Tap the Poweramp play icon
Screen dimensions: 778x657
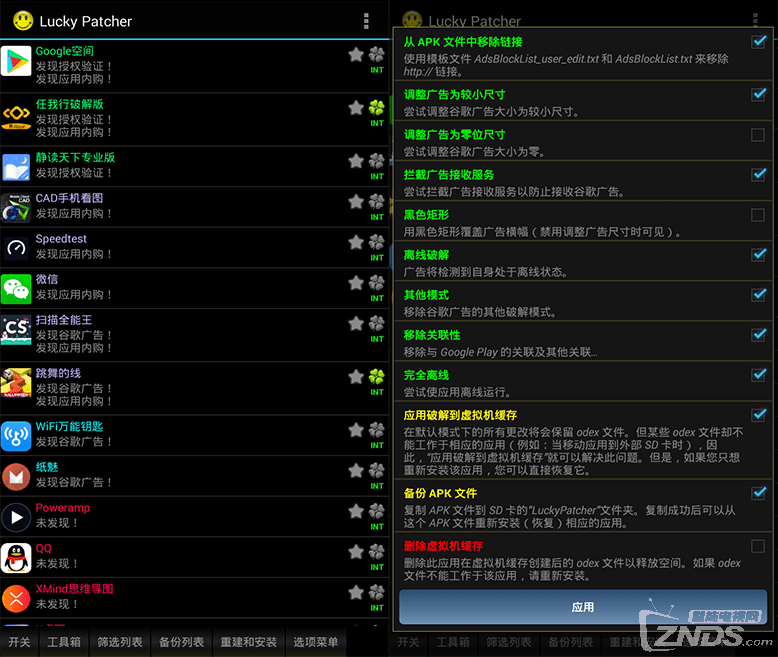tap(16, 517)
